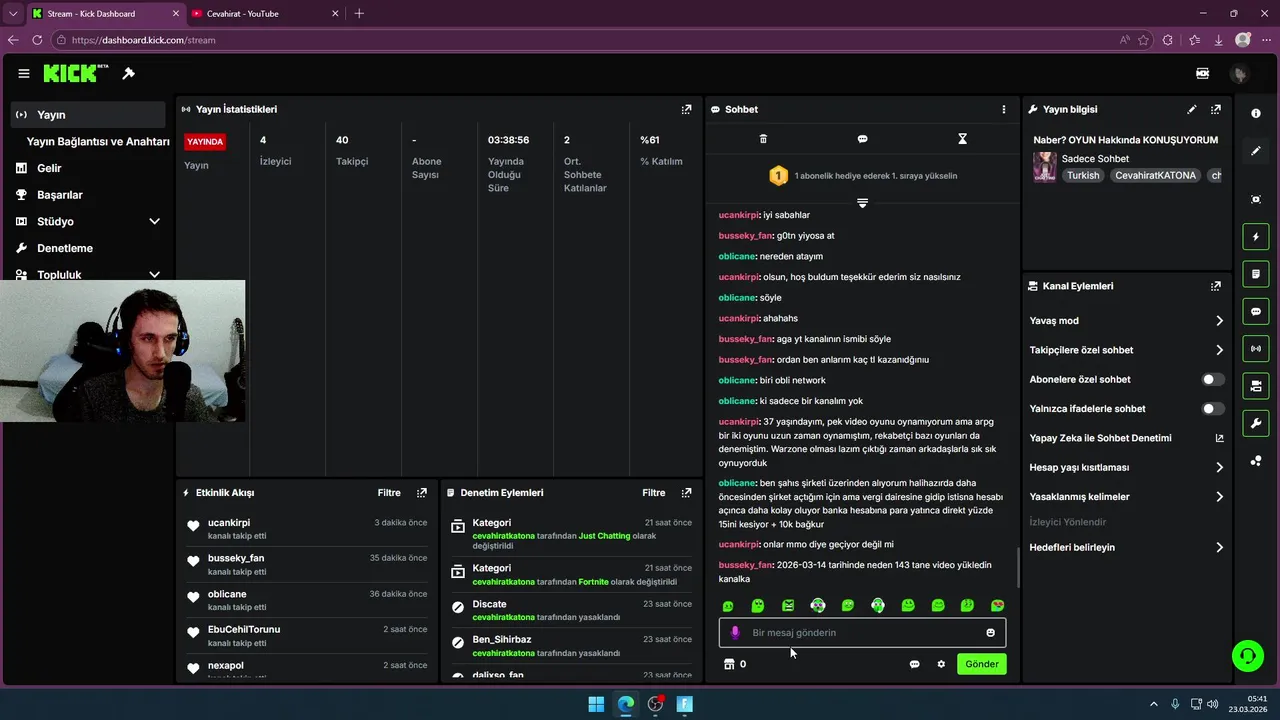This screenshot has width=1280, height=720.
Task: Click the red YAYINDA live badge
Action: (205, 142)
